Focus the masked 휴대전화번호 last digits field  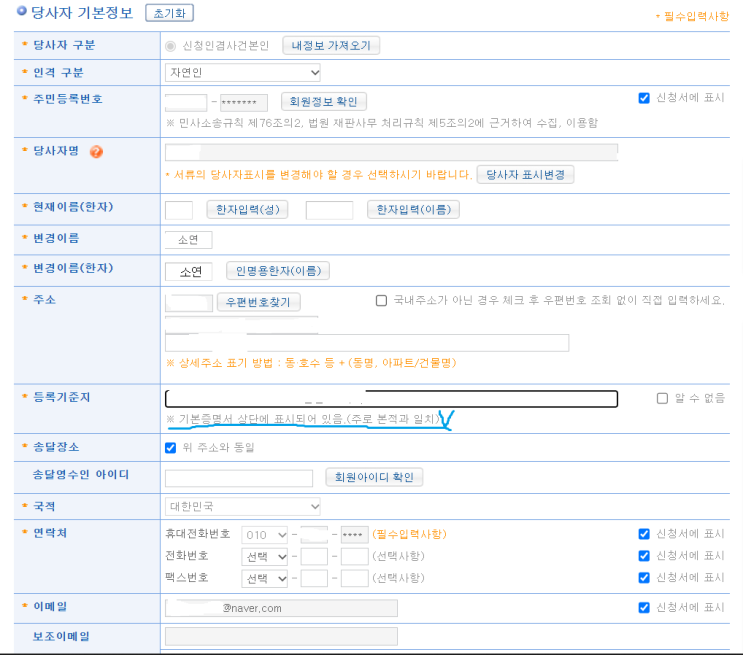354,535
